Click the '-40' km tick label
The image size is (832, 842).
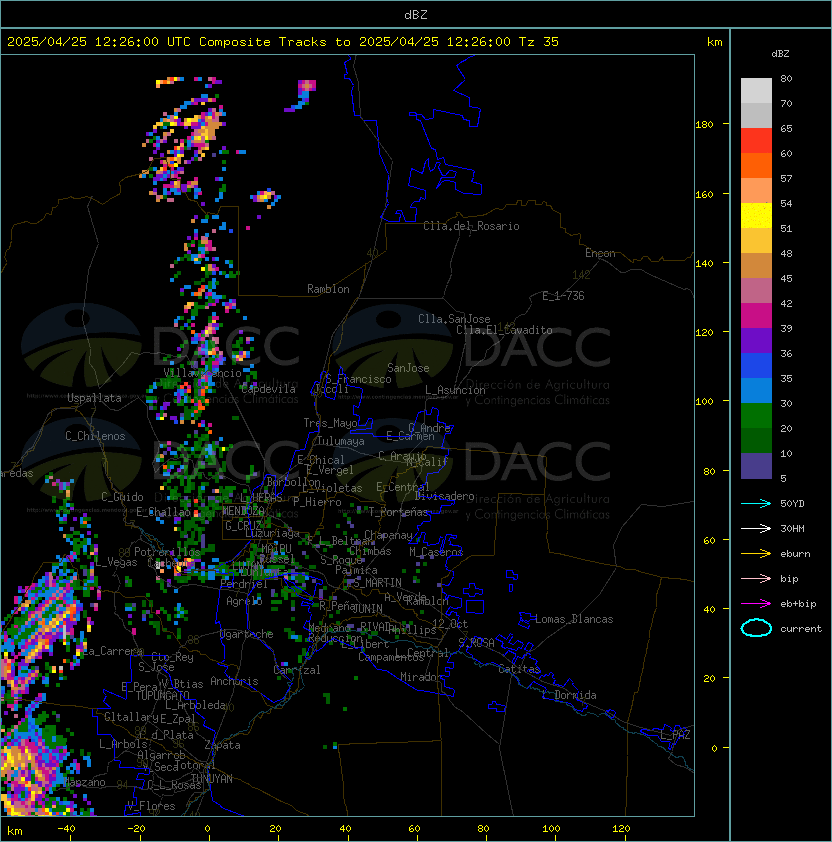tap(67, 829)
